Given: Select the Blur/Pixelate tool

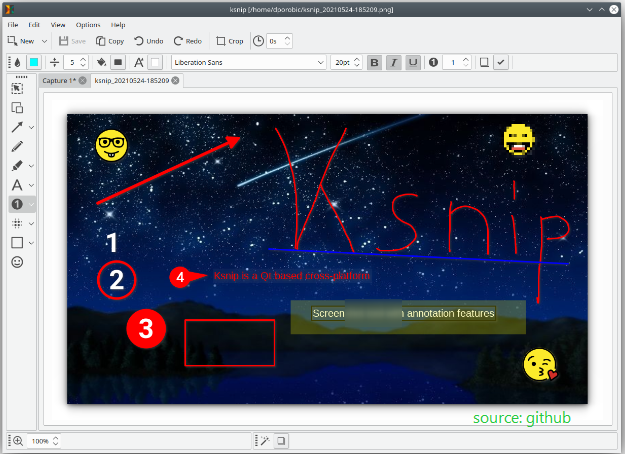Looking at the screenshot, I should (x=17, y=223).
